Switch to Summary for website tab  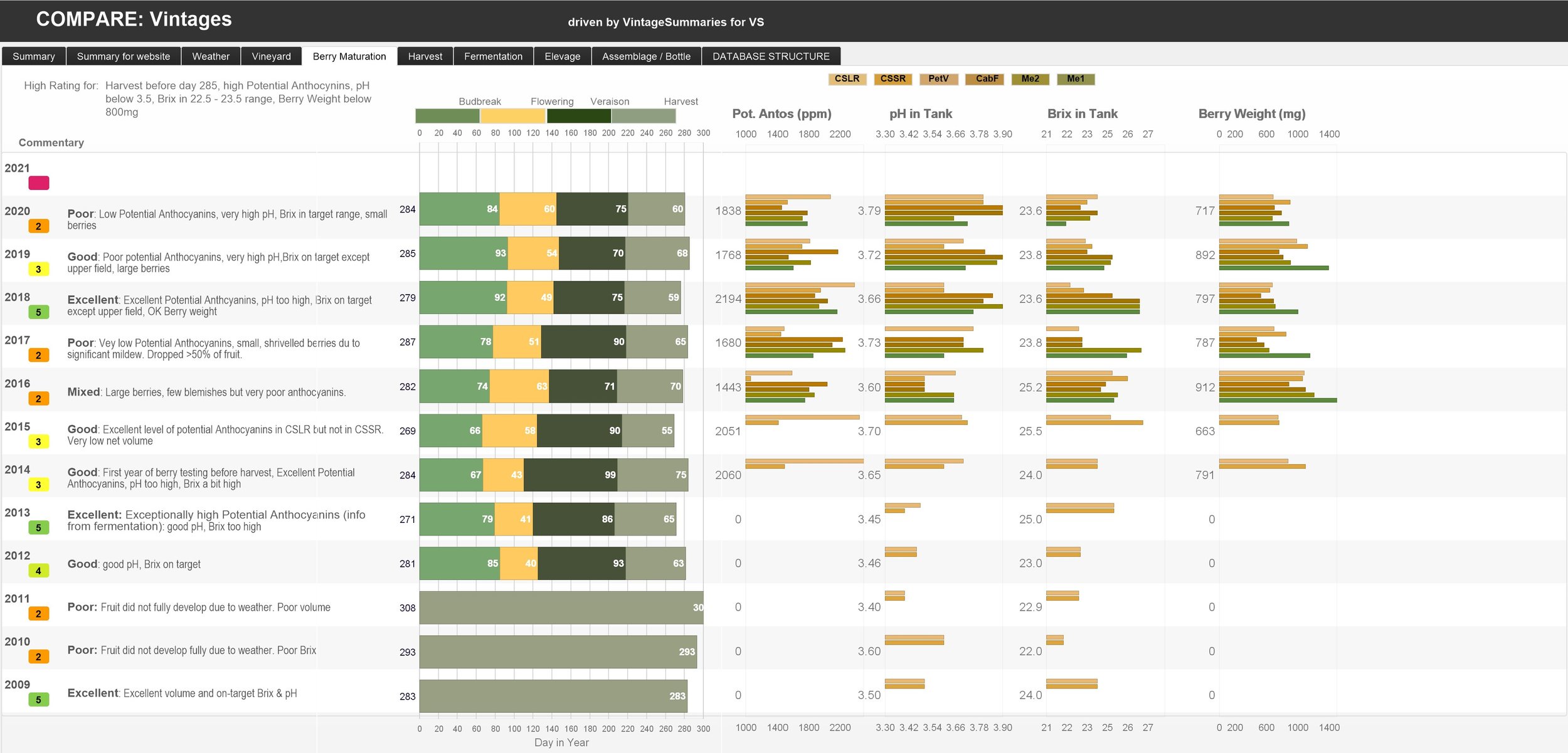(x=124, y=56)
